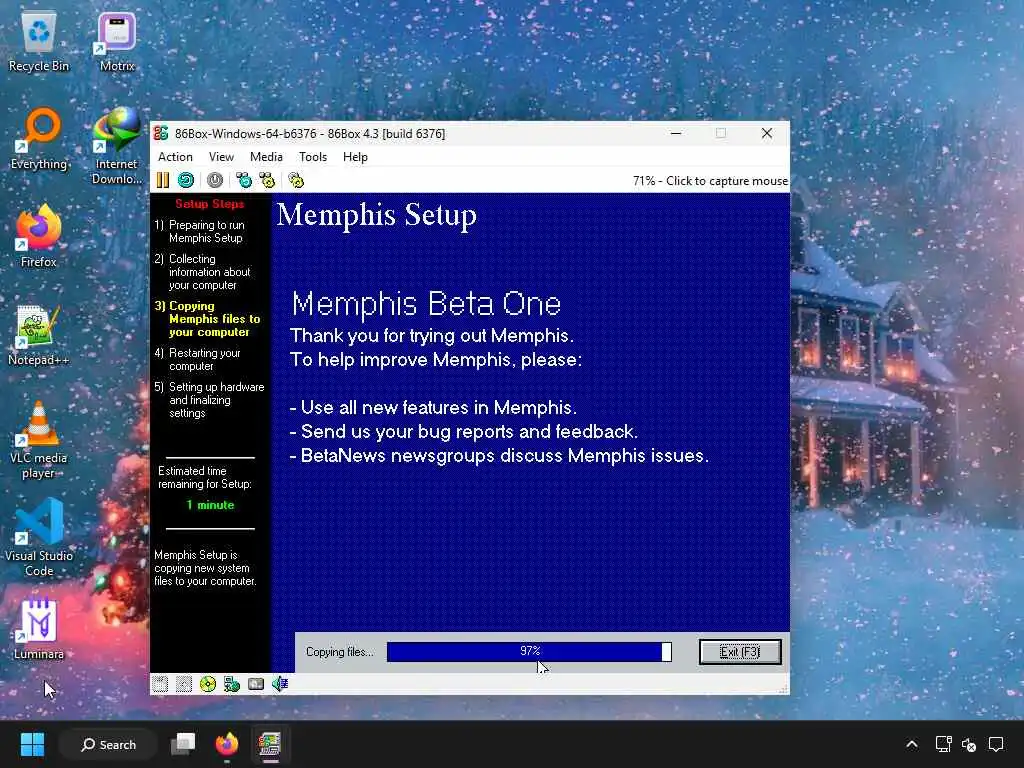This screenshot has width=1024, height=768.
Task: Click the muted volume tray icon
Action: point(969,744)
